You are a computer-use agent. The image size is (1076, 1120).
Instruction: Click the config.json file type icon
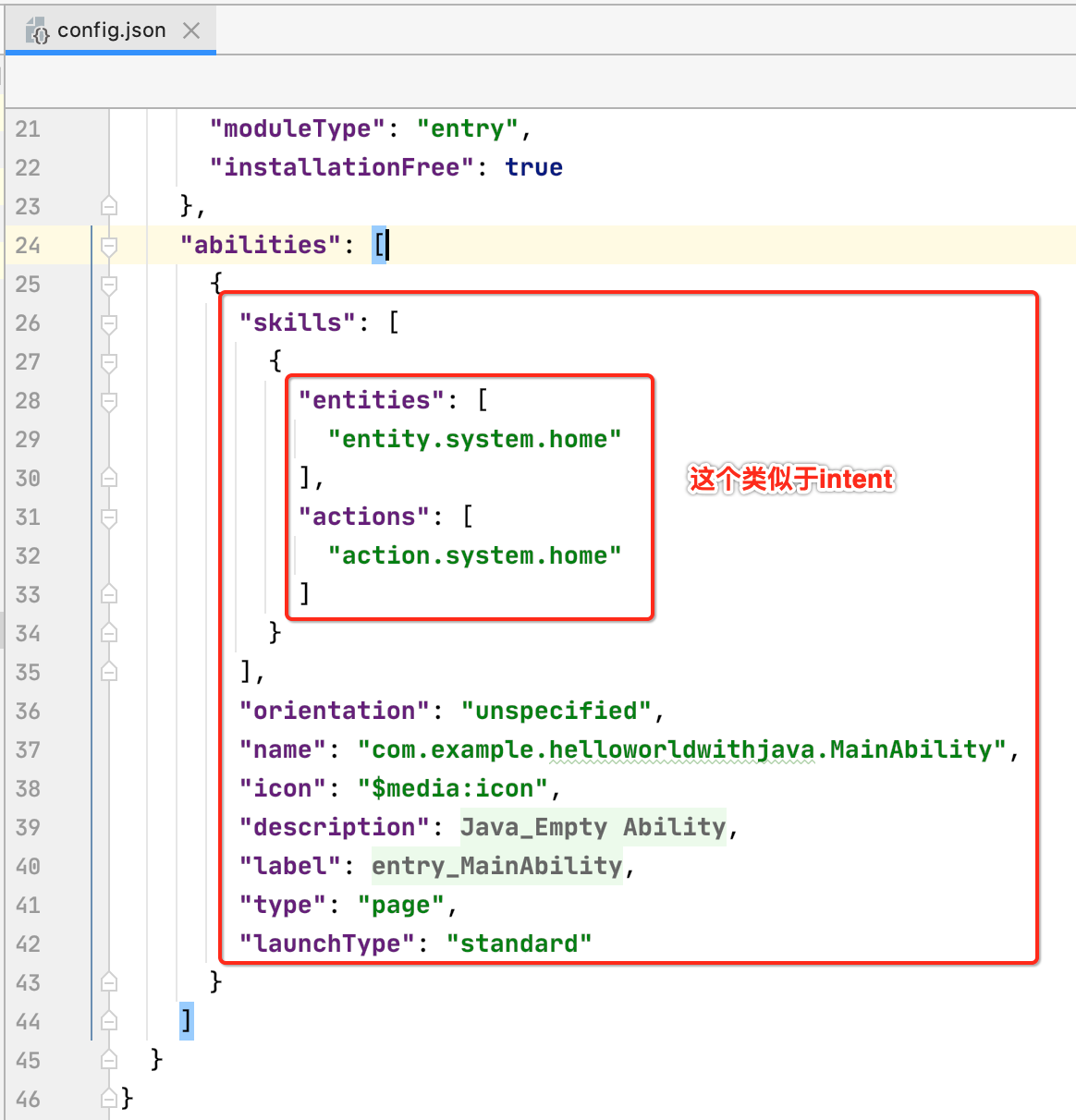click(38, 30)
